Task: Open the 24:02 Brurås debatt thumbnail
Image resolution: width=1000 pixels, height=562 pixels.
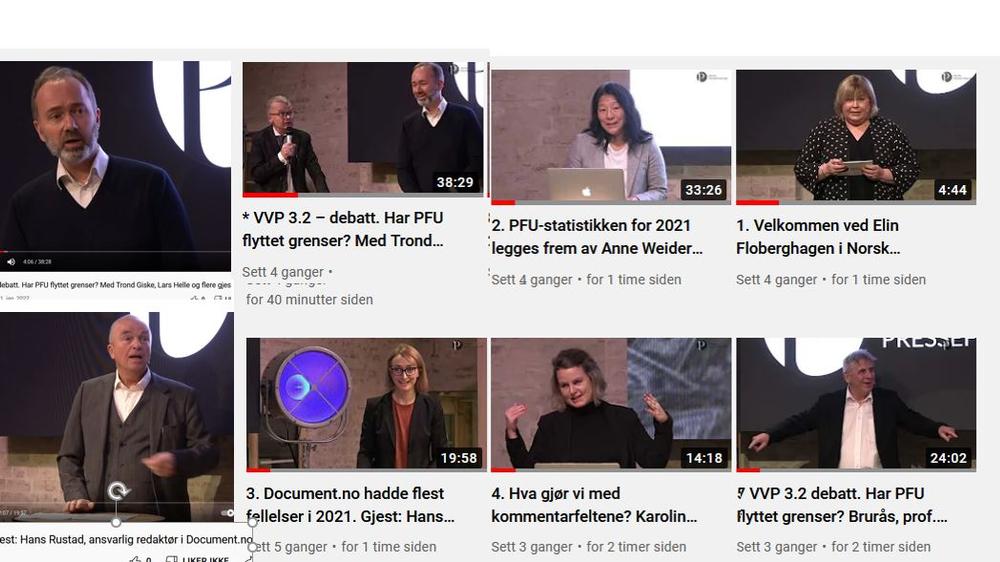Action: point(856,405)
